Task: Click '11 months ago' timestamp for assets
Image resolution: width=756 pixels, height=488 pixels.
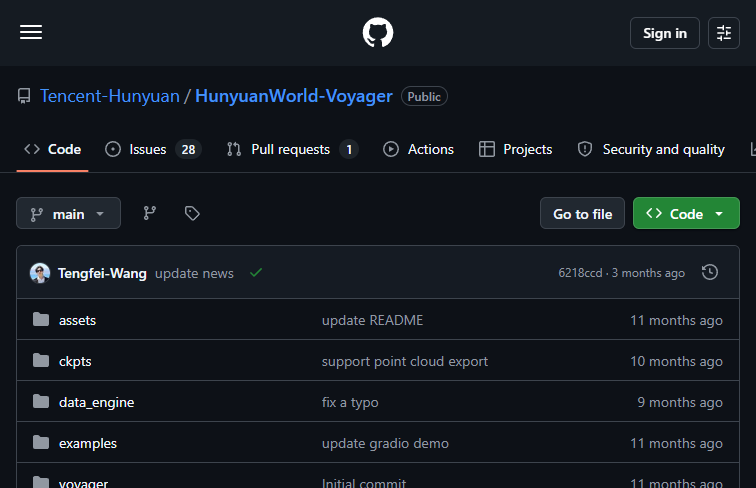Action: tap(676, 321)
